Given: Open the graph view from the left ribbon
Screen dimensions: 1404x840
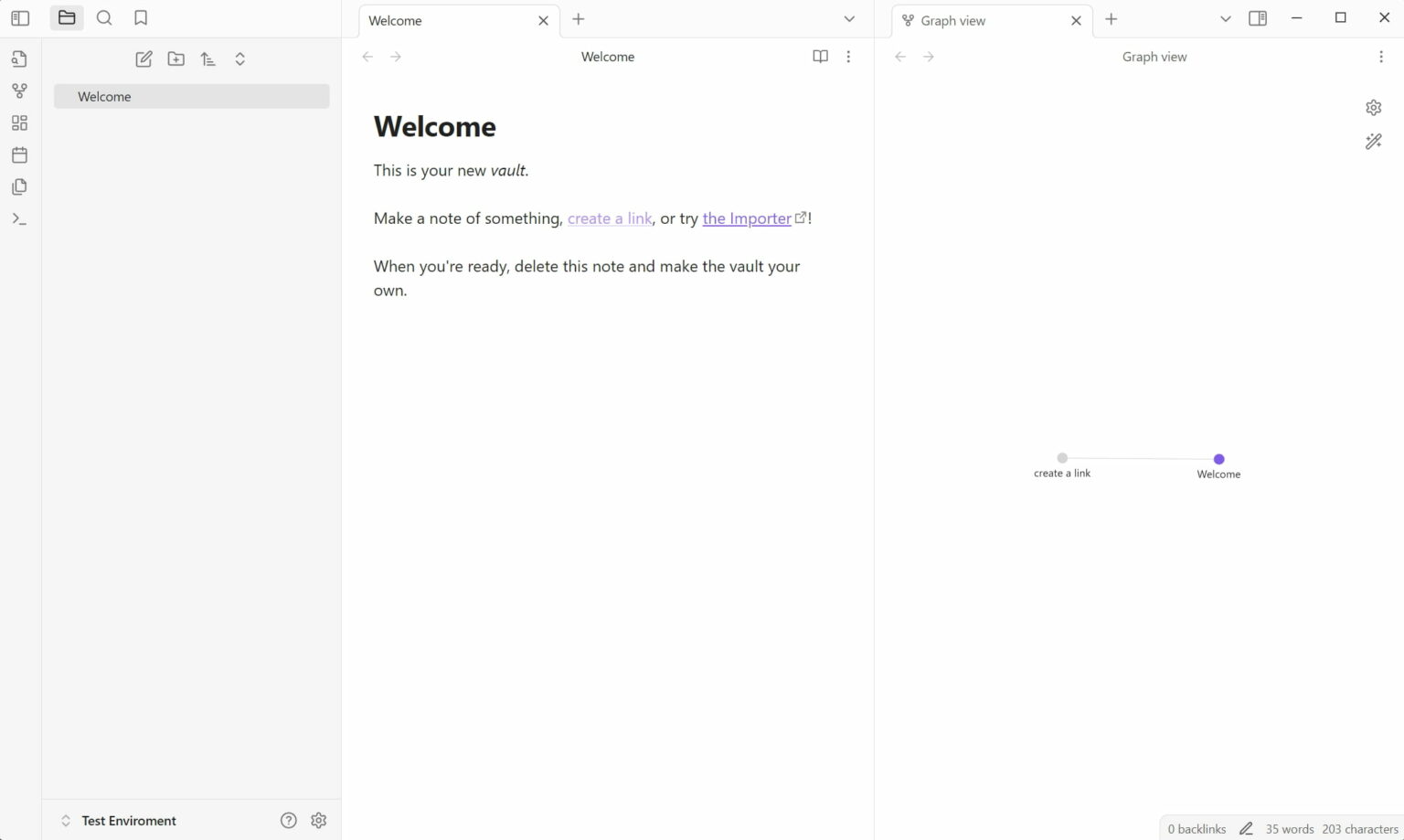Looking at the screenshot, I should (x=19, y=90).
